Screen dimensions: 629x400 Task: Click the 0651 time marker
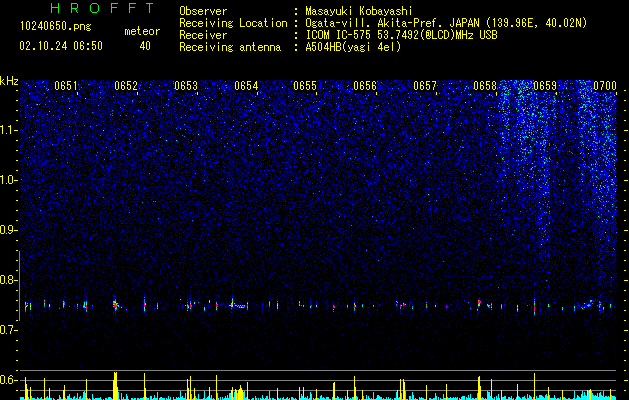click(66, 86)
